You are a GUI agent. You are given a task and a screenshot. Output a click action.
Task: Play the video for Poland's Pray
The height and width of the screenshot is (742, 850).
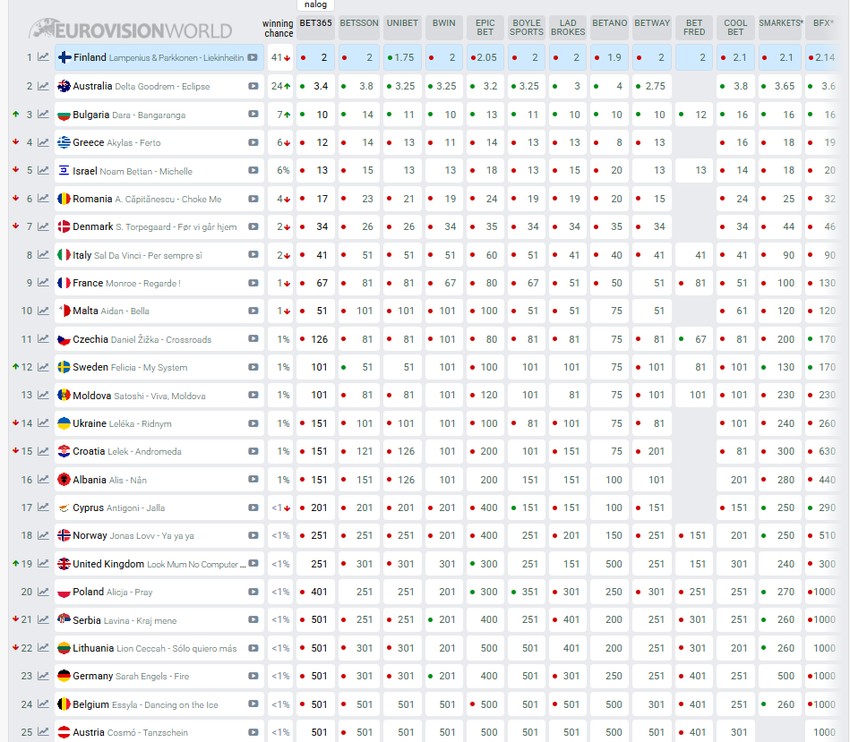coord(253,592)
